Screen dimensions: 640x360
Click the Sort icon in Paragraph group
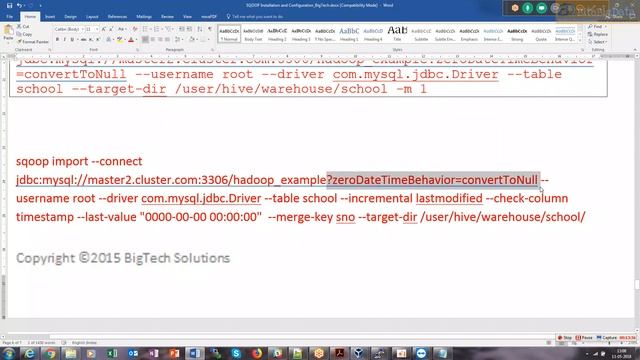(200, 29)
